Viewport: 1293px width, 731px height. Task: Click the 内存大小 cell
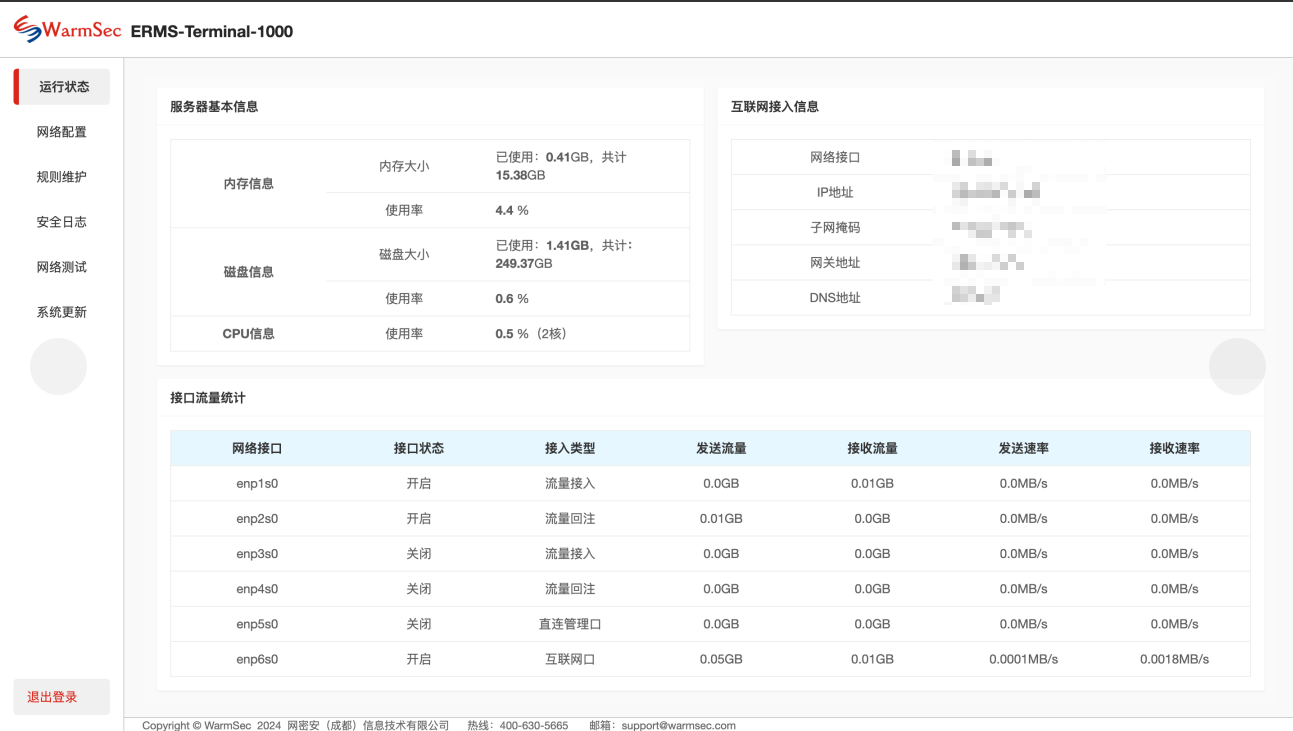coord(404,166)
